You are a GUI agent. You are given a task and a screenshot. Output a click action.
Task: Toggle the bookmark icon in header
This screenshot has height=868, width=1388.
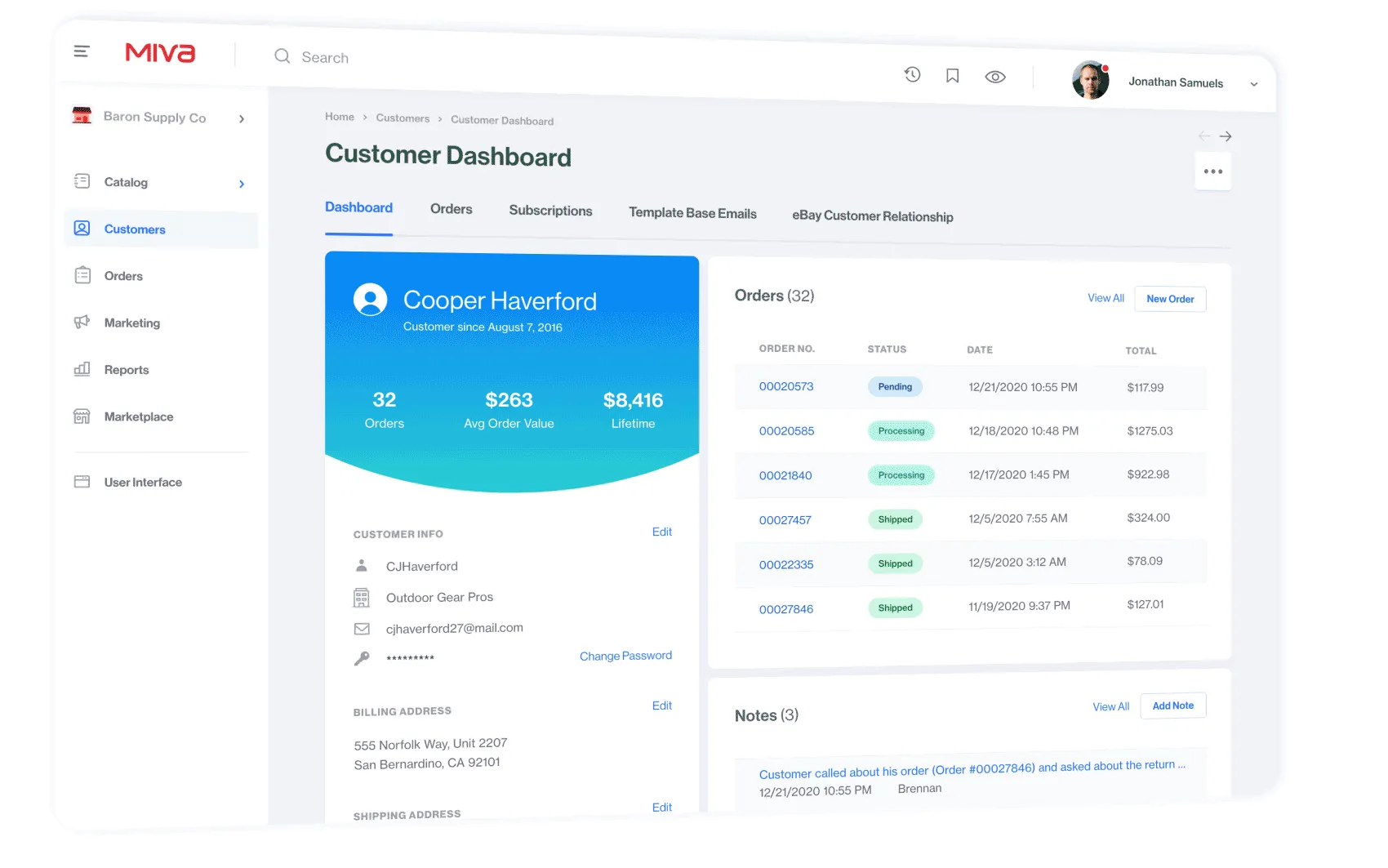(x=952, y=75)
